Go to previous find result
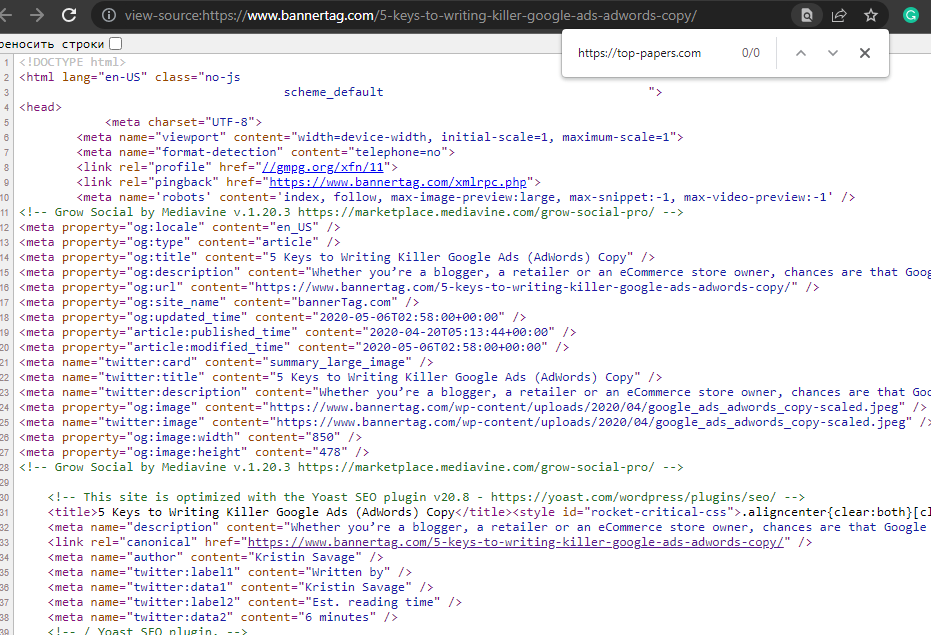931x635 pixels. pyautogui.click(x=800, y=53)
